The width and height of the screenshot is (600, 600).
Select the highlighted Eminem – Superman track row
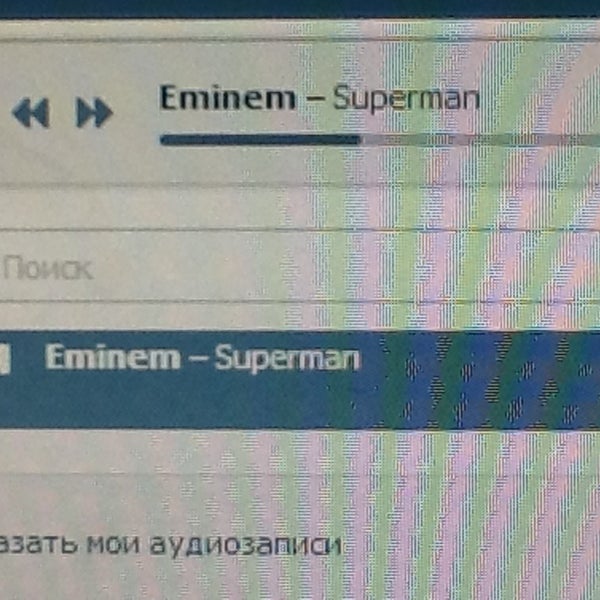(300, 380)
